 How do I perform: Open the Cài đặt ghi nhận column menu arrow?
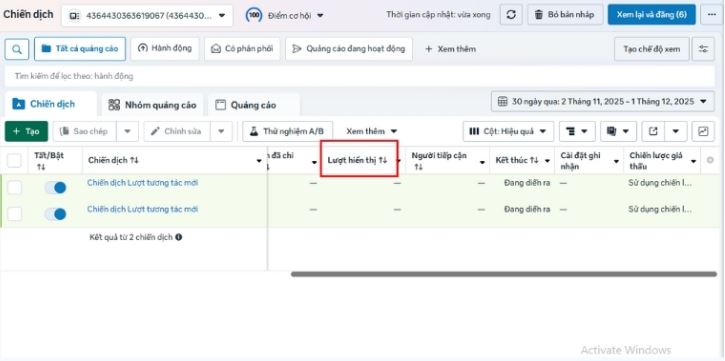tap(616, 161)
